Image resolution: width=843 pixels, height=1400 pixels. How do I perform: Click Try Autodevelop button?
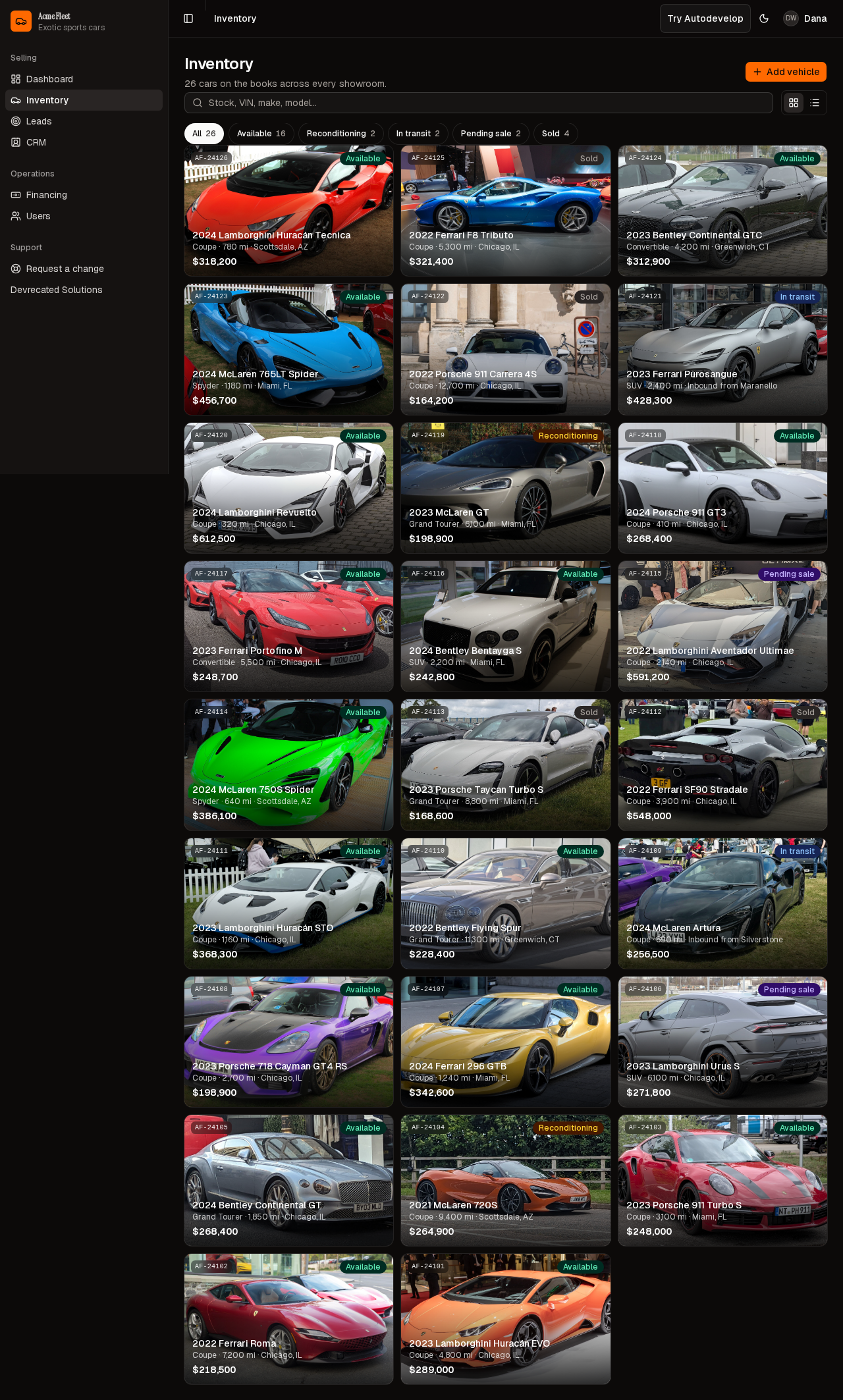tap(705, 18)
